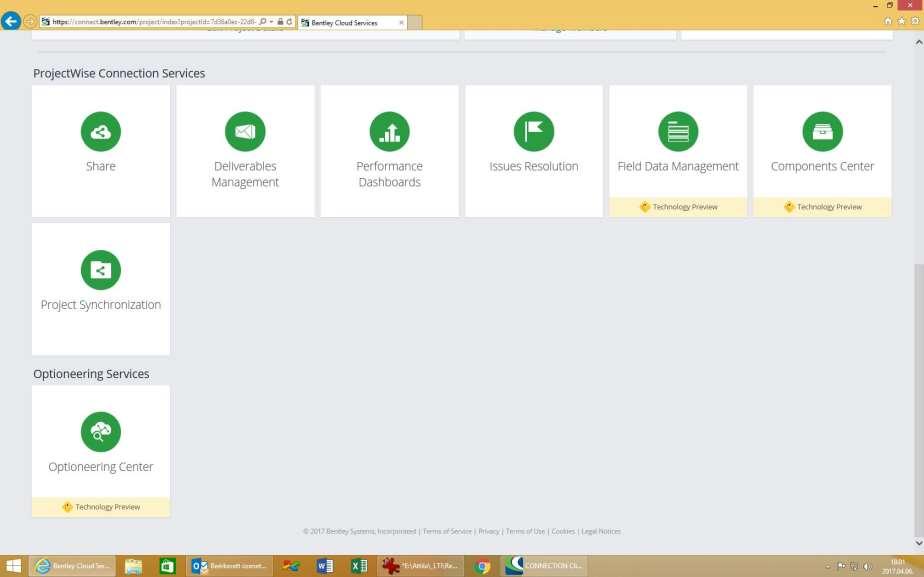
Task: Switch to CONNECTION Client taskbar window
Action: (543, 566)
